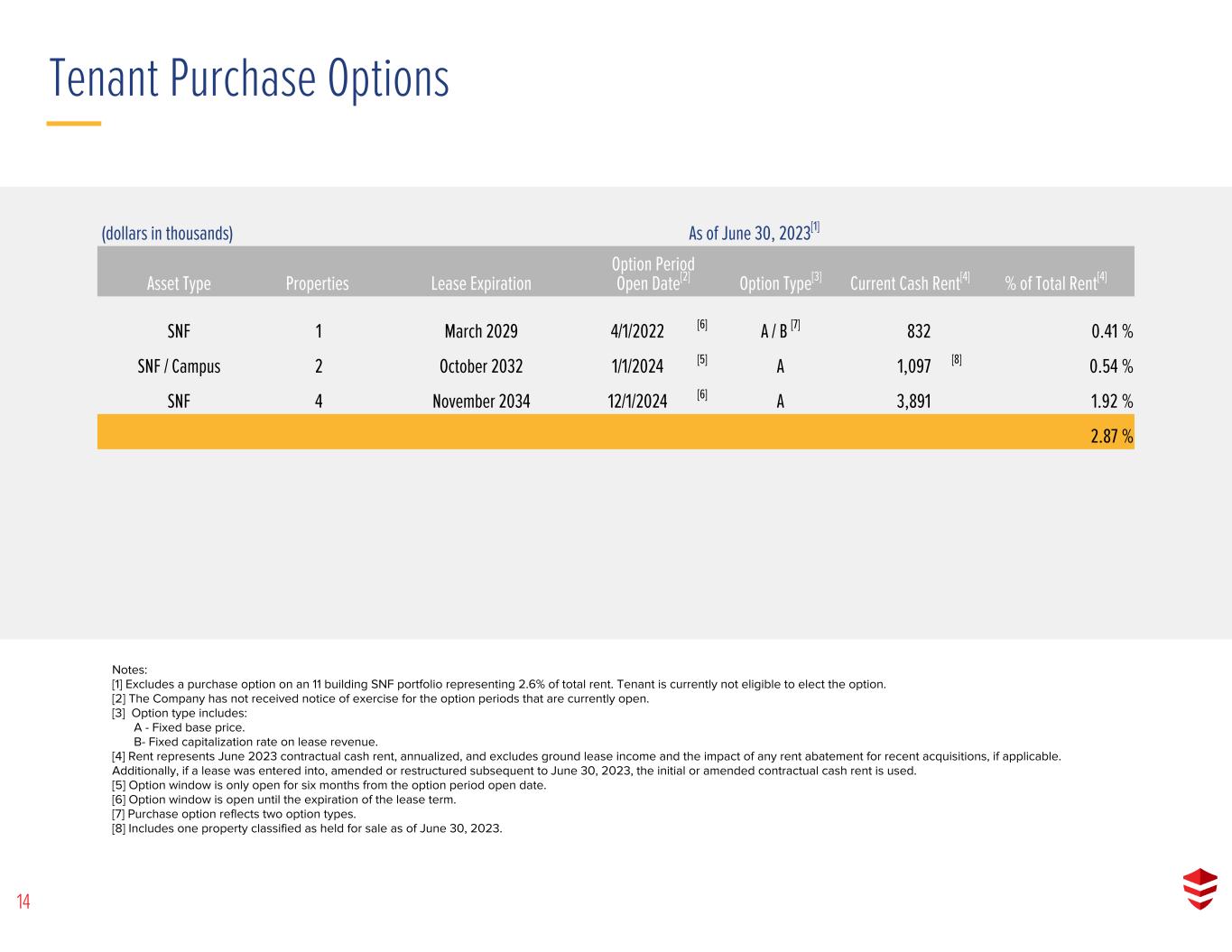The image size is (1232, 952).
Task: Click the [7] footnote marker beside A / B
Action: coord(795,325)
